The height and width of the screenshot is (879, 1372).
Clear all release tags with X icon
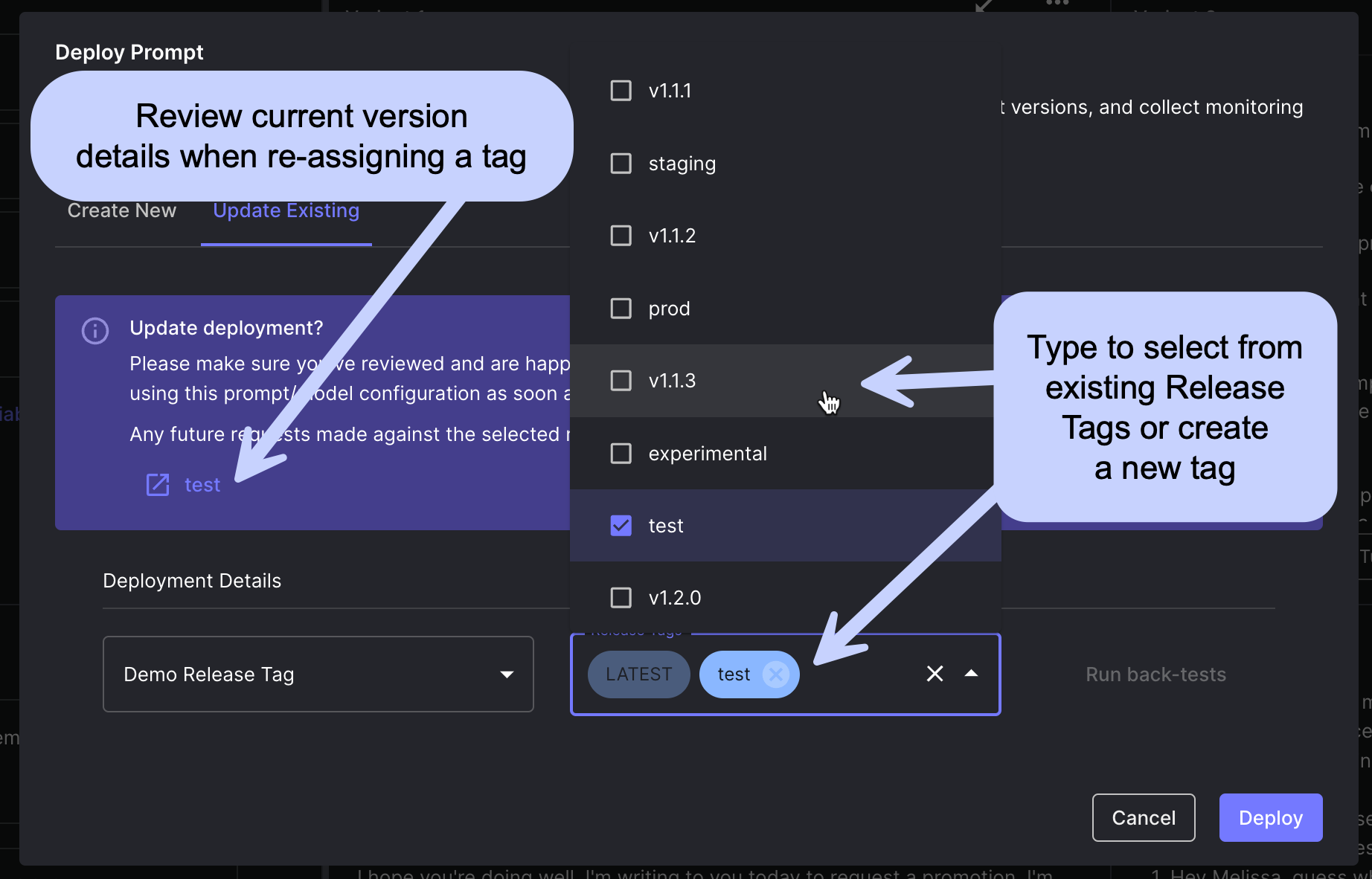(935, 674)
